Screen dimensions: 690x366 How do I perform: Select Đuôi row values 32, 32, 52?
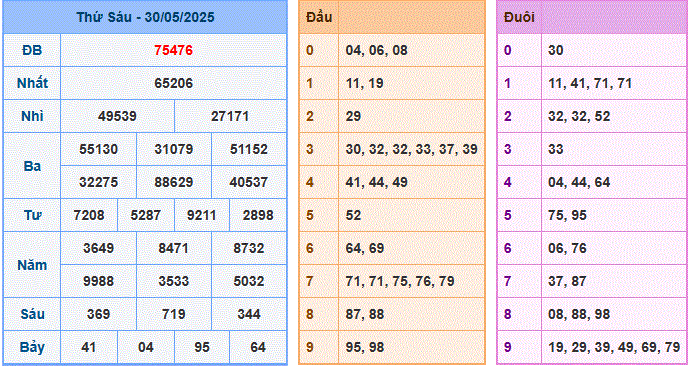[x=579, y=116]
